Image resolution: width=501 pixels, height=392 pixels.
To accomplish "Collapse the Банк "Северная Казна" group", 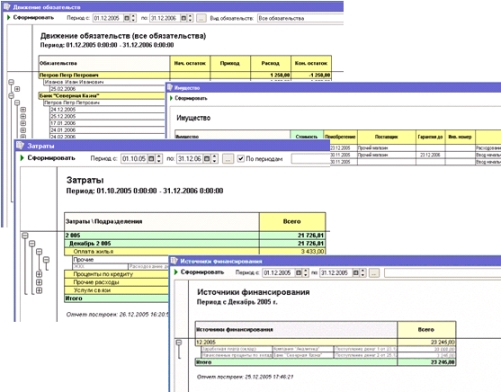I will 11,96.
